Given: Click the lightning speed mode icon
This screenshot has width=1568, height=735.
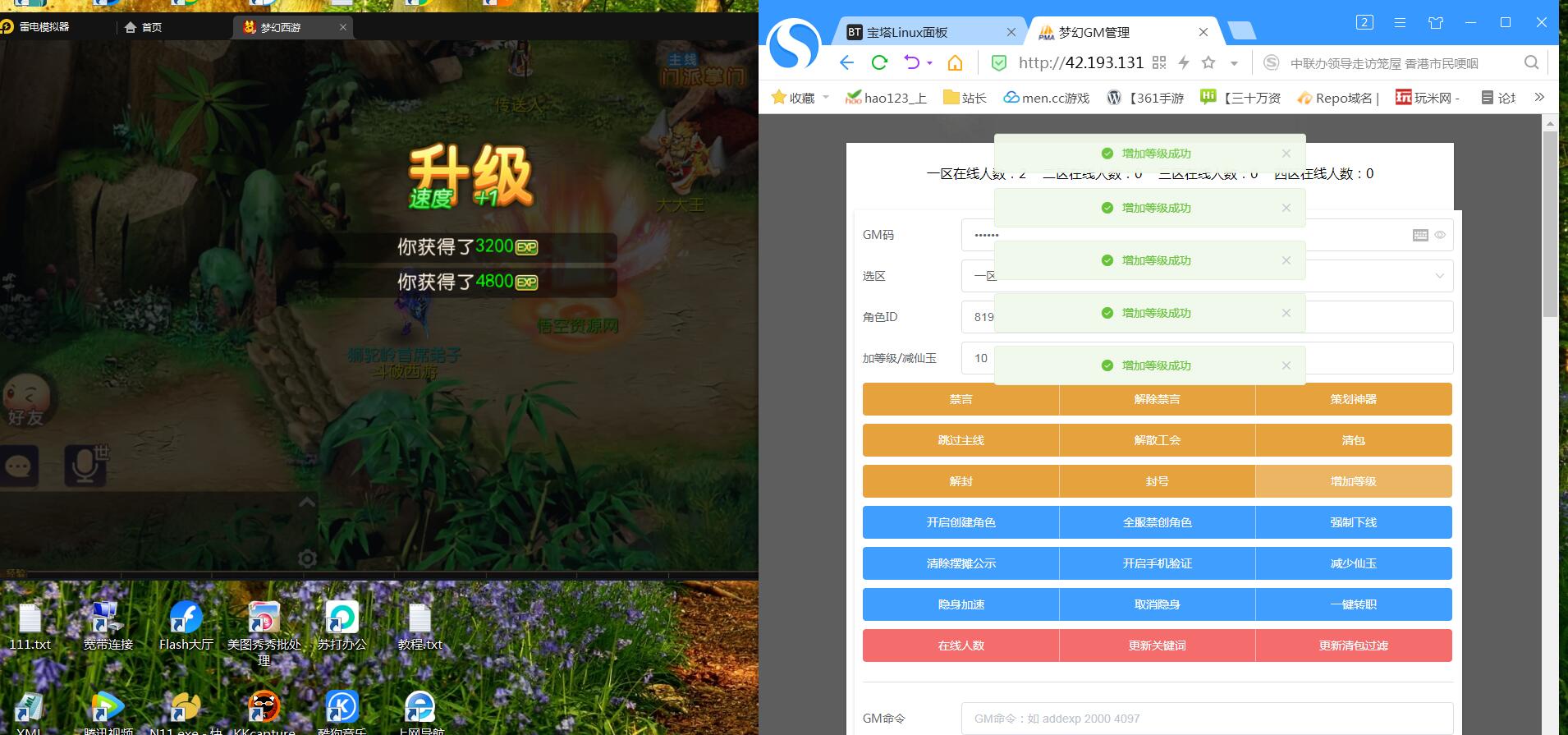Looking at the screenshot, I should coord(1184,62).
